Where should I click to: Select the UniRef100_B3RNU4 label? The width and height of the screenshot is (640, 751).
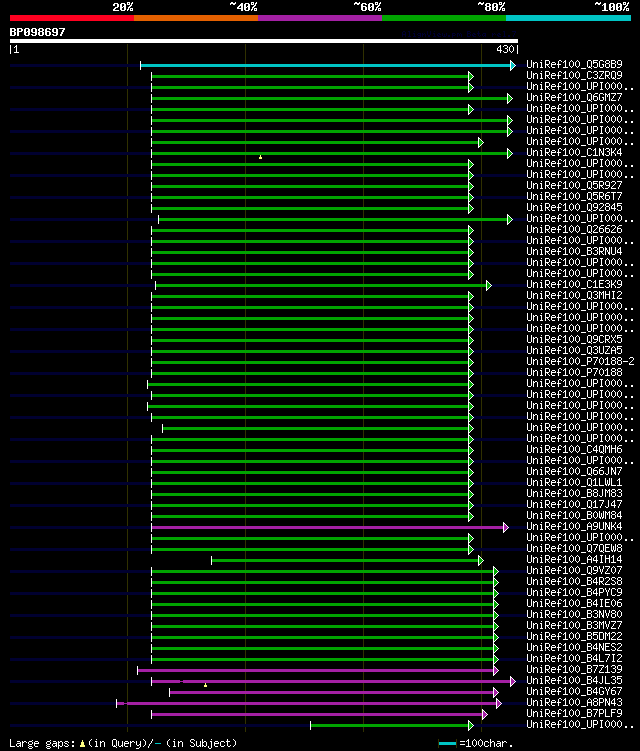(574, 251)
